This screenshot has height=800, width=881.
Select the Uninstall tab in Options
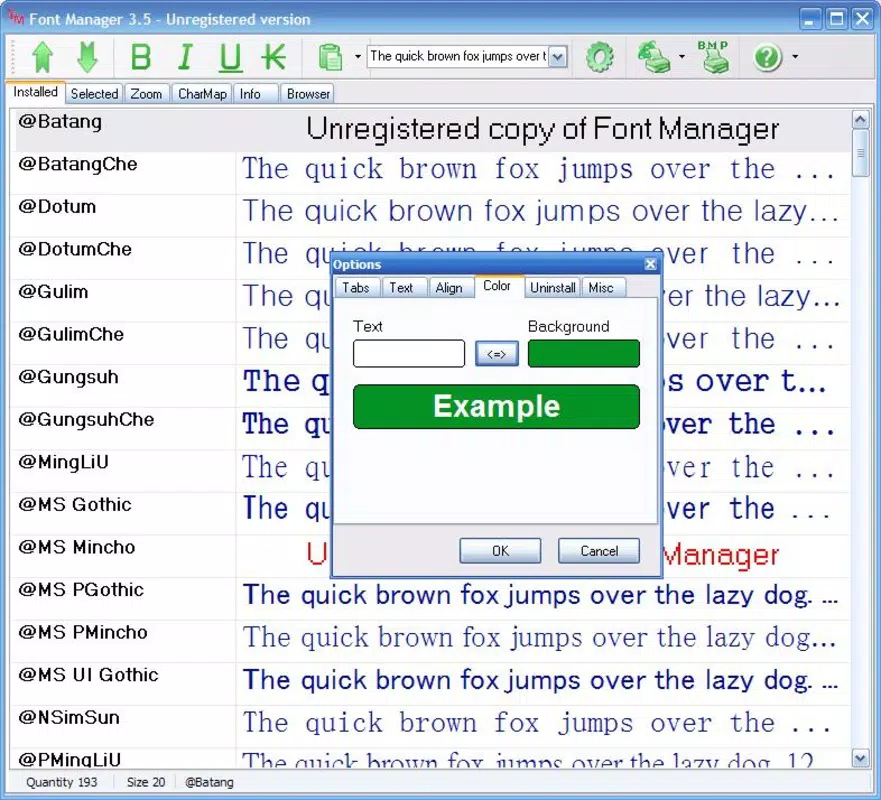coord(553,288)
